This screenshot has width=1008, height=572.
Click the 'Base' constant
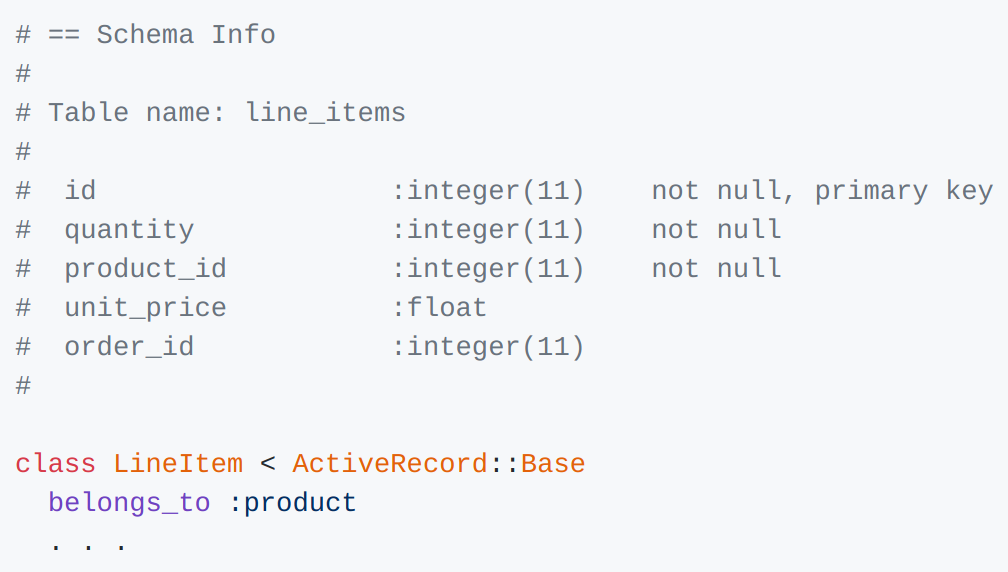tap(553, 464)
